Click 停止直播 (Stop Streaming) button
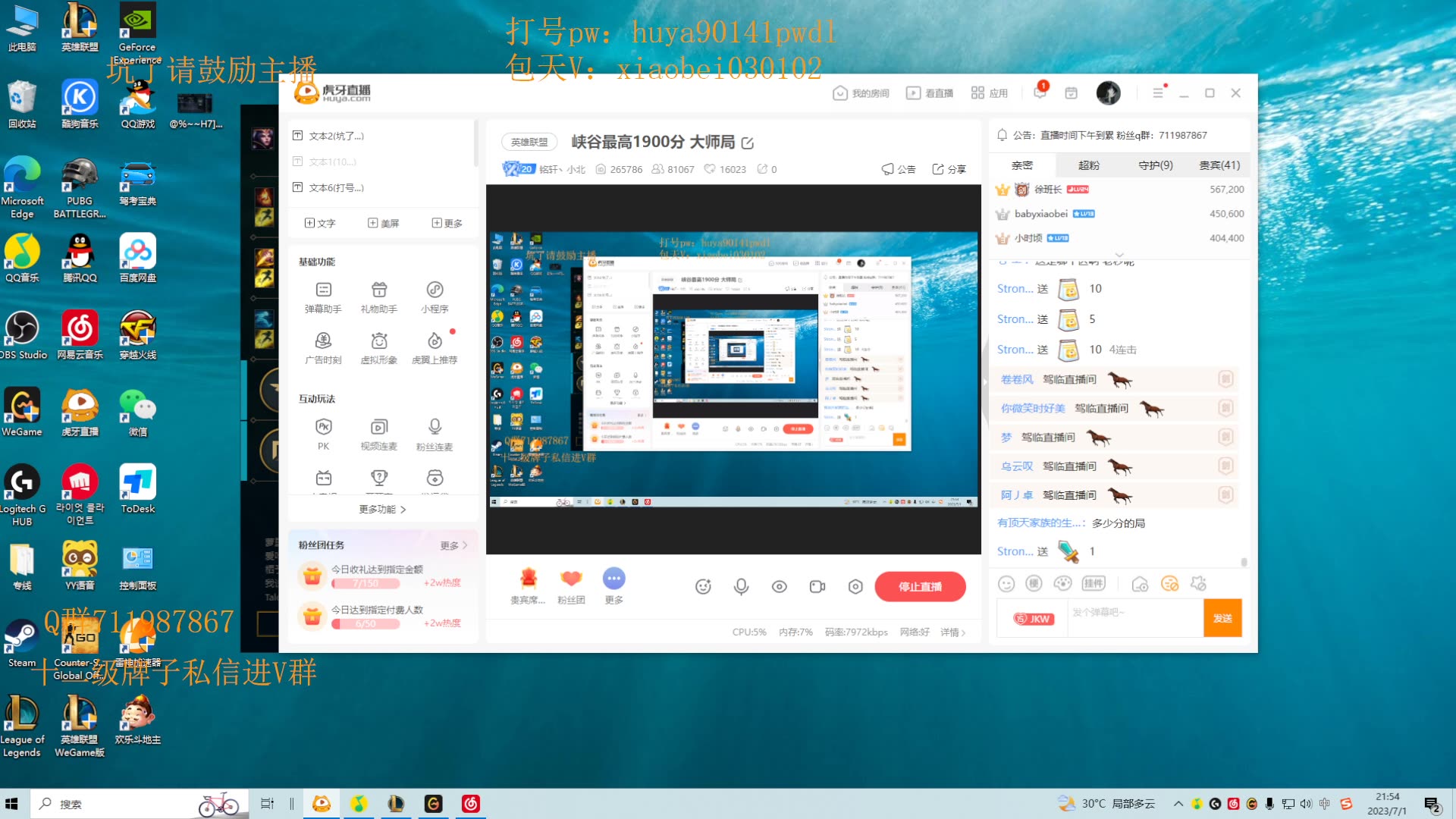 (920, 586)
